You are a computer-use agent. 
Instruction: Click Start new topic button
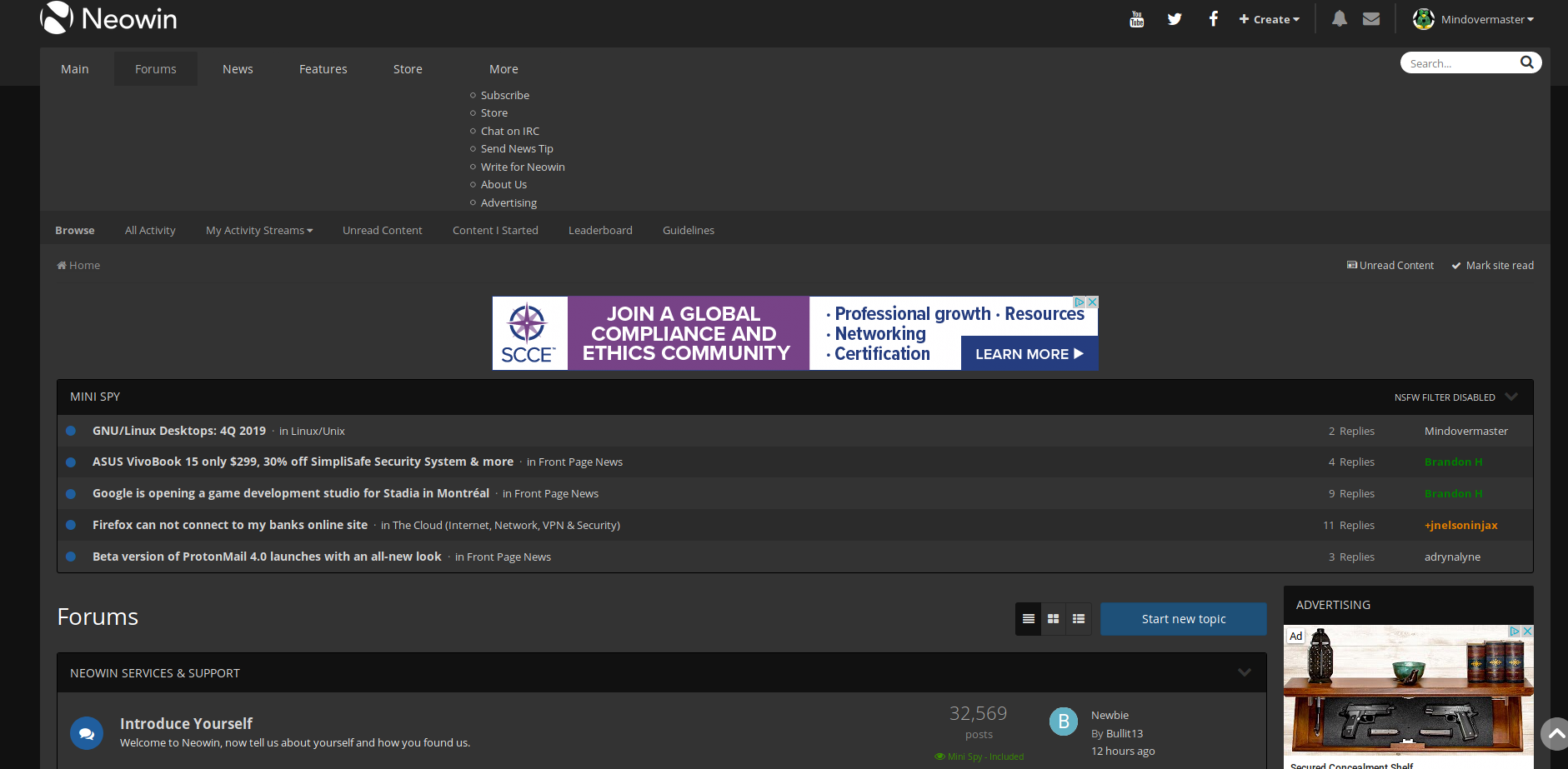point(1184,619)
